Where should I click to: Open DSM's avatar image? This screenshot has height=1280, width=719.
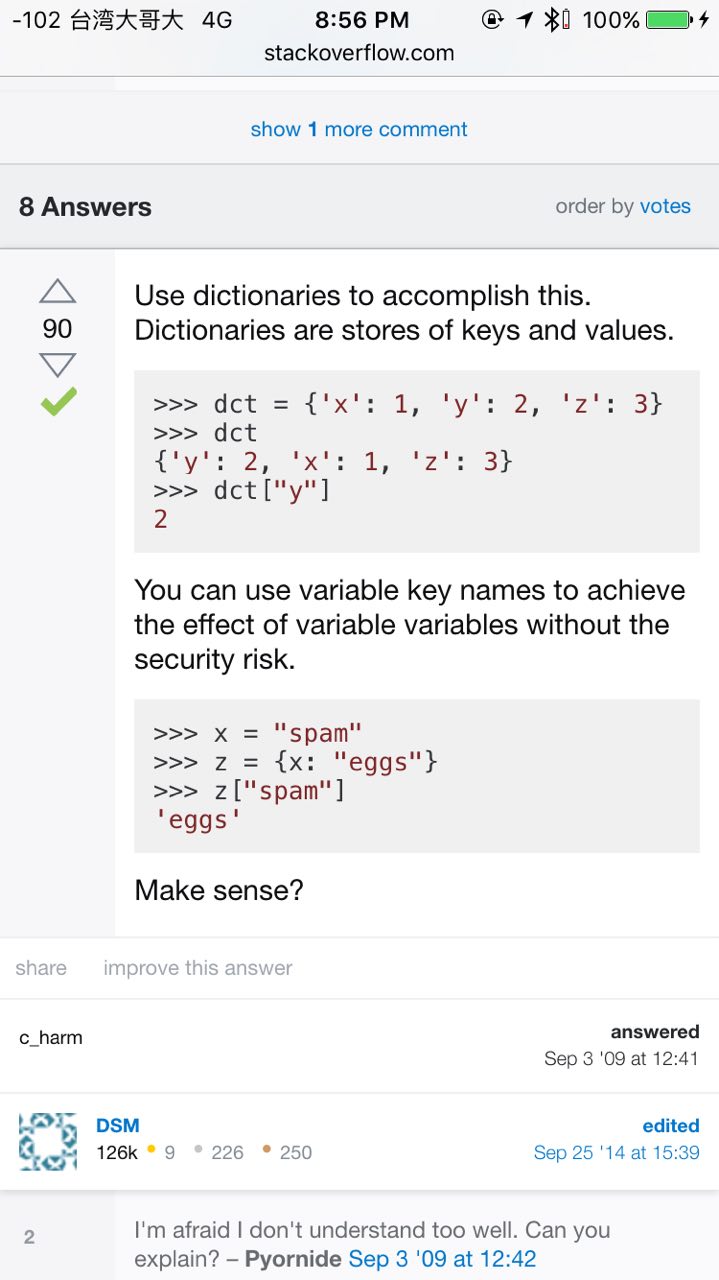pos(48,1141)
